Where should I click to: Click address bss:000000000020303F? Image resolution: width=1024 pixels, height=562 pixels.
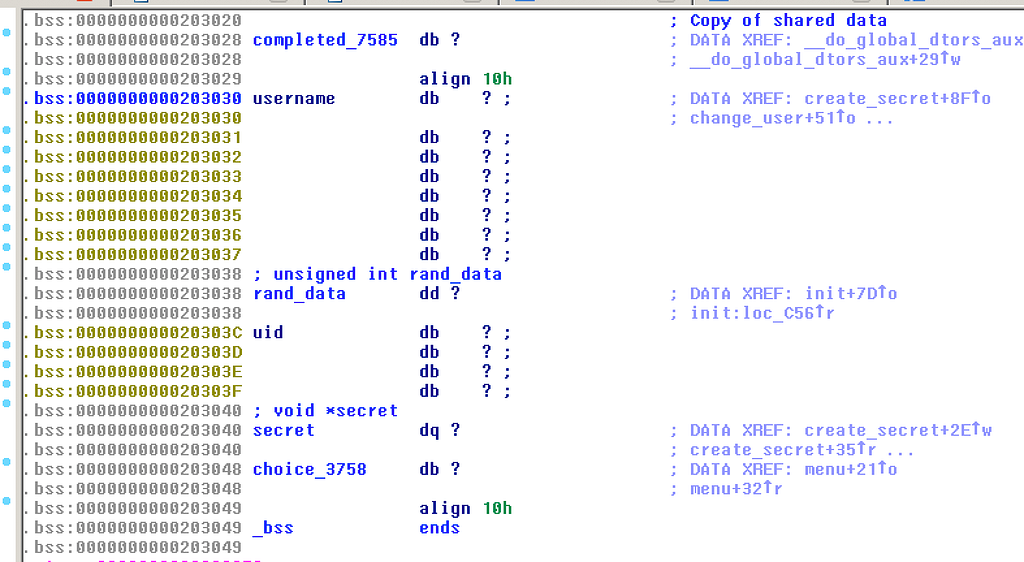(x=138, y=391)
